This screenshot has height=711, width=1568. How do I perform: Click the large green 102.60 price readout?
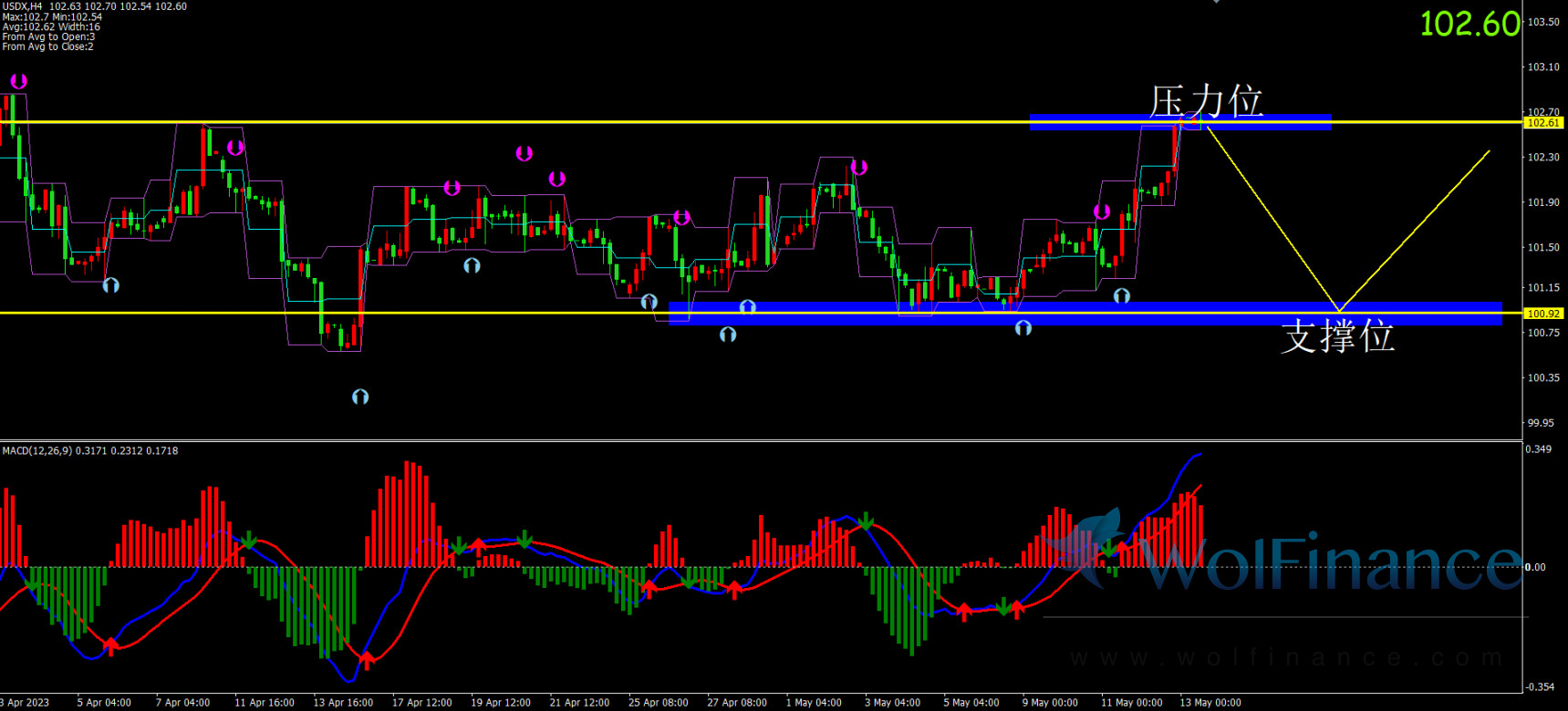pos(1470,24)
